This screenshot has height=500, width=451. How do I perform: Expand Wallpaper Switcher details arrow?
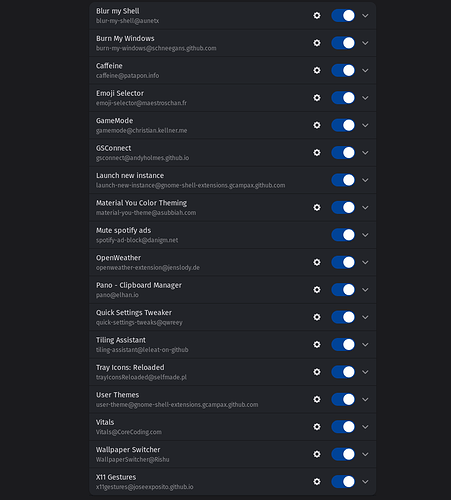365,454
